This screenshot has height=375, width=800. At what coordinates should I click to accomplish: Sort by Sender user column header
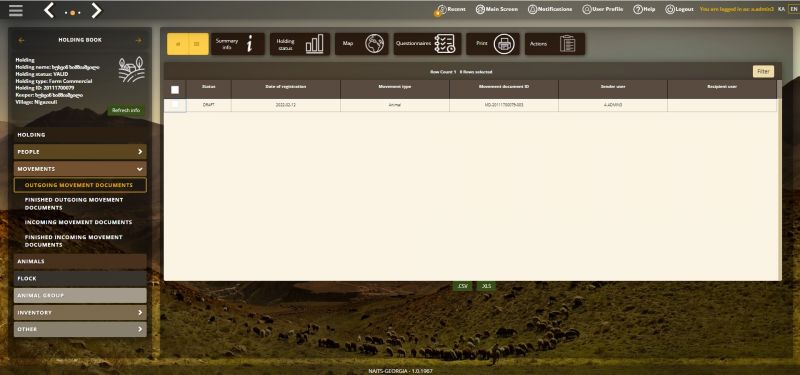[x=613, y=89]
